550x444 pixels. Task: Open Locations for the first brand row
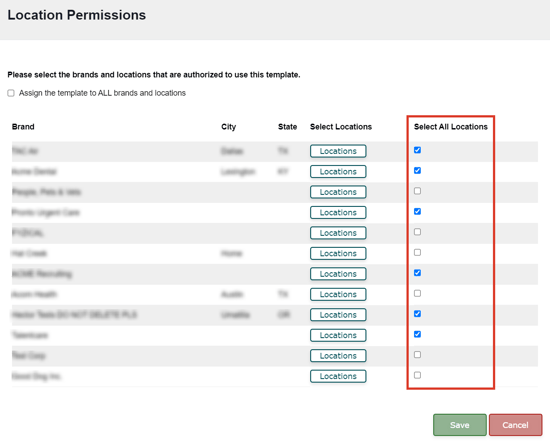click(338, 151)
